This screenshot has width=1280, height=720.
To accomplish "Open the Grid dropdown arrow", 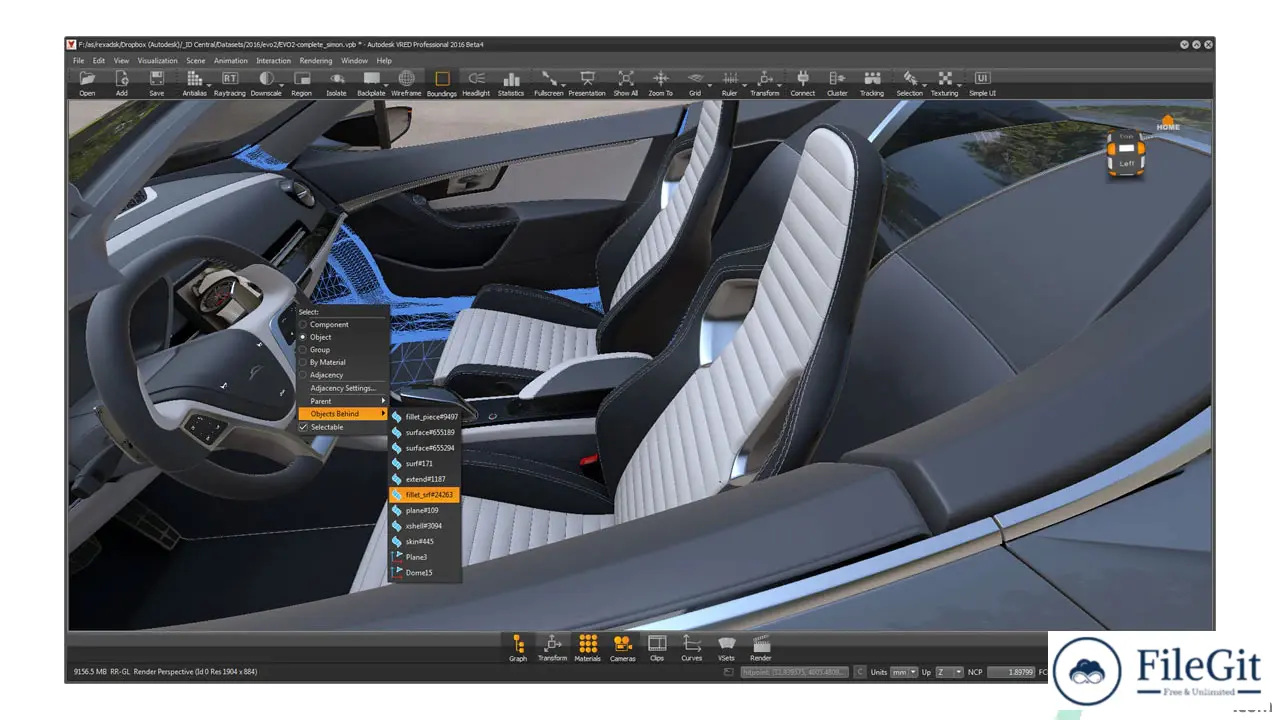I will [710, 86].
